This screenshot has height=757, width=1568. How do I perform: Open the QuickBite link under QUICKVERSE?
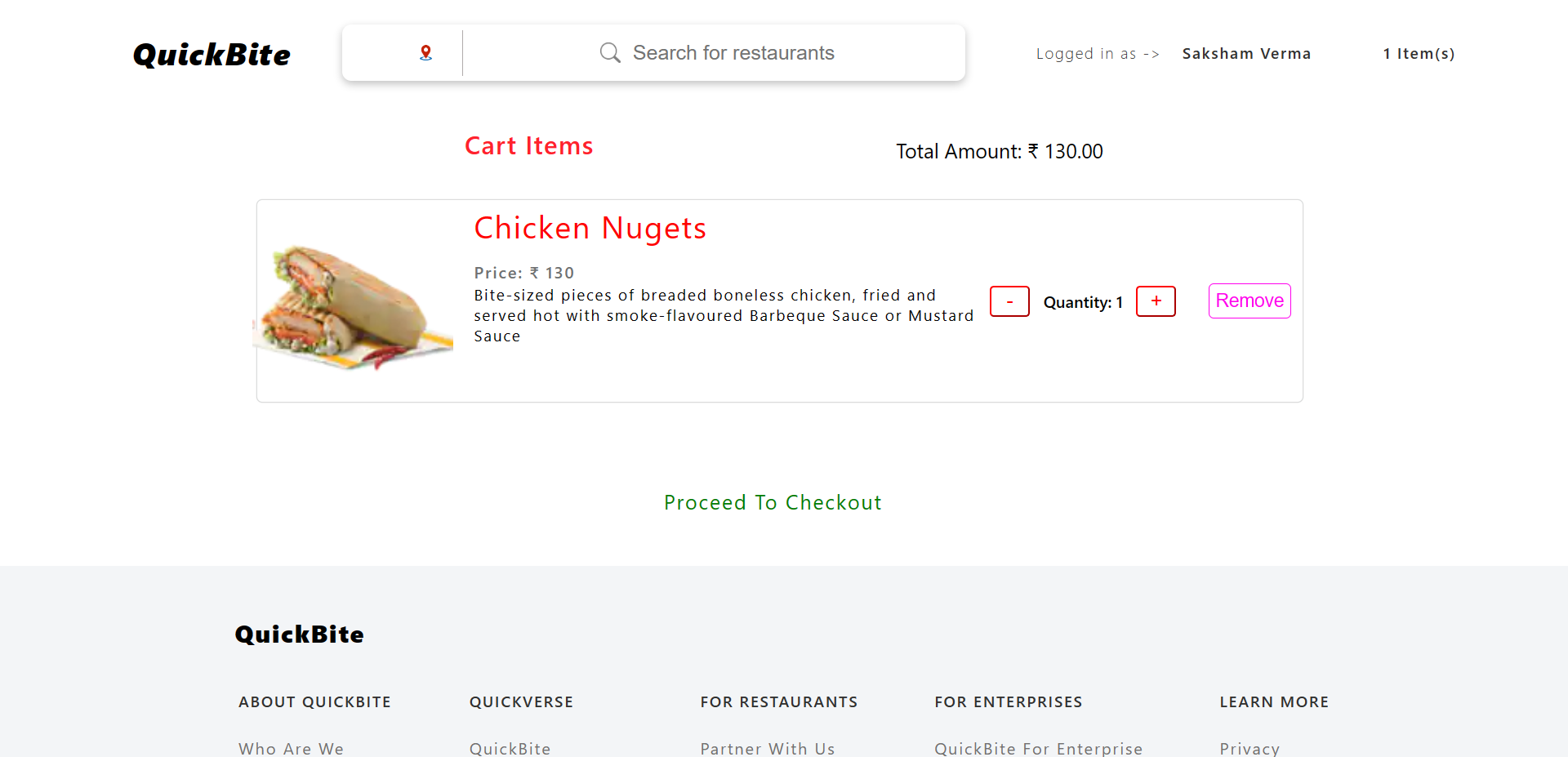pyautogui.click(x=510, y=748)
